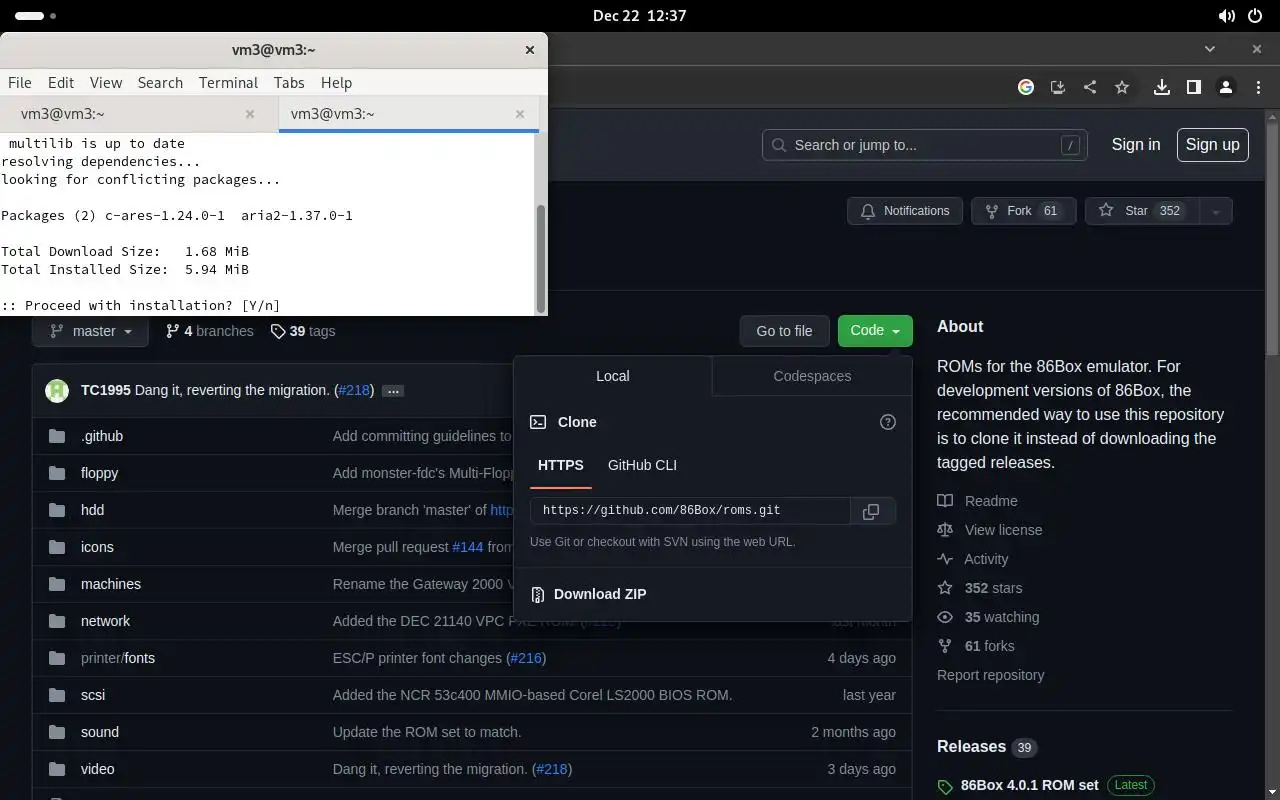Image resolution: width=1280 pixels, height=800 pixels.
Task: Click the Sign up button
Action: 1213,145
